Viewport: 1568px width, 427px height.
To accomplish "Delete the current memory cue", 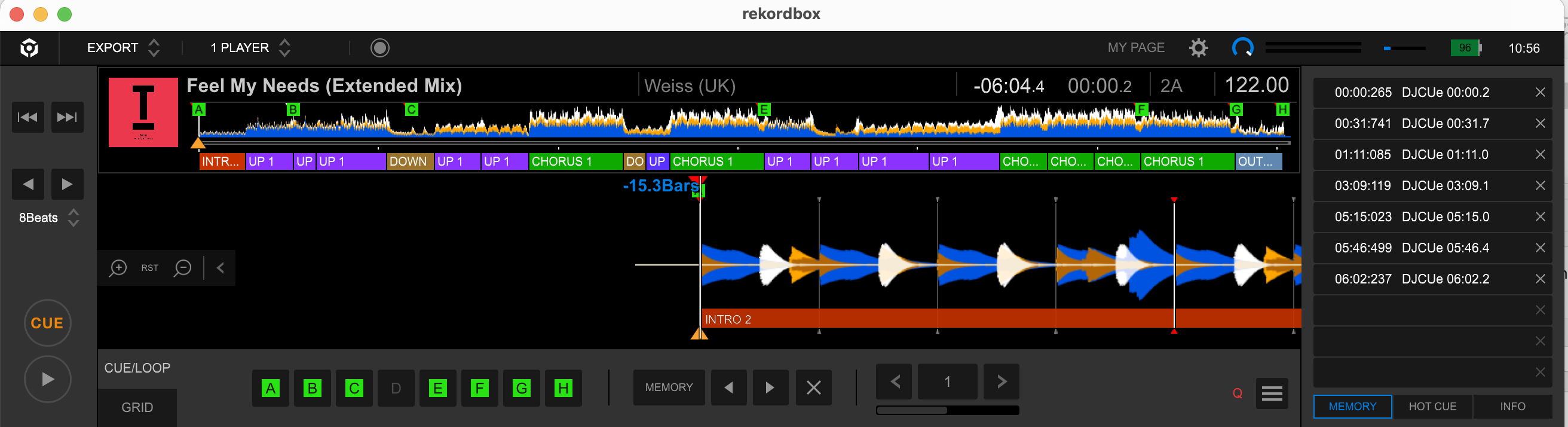I will coord(813,388).
